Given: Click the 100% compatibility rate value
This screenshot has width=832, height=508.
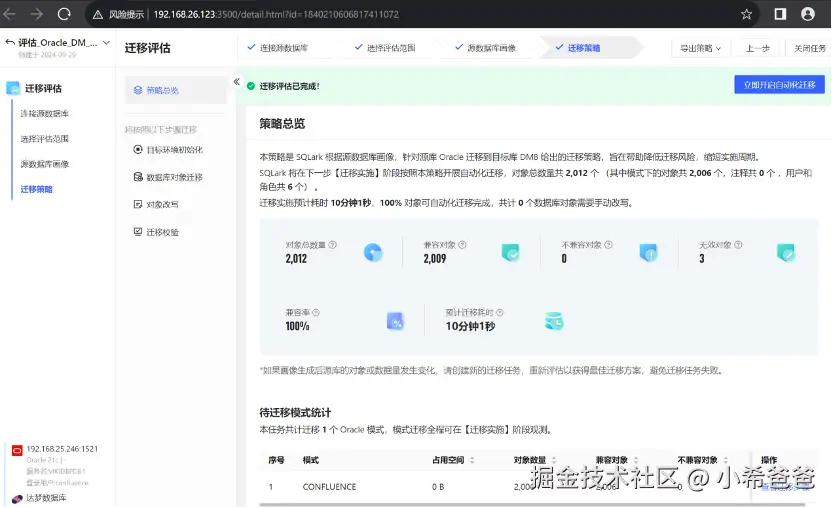Looking at the screenshot, I should (x=297, y=326).
